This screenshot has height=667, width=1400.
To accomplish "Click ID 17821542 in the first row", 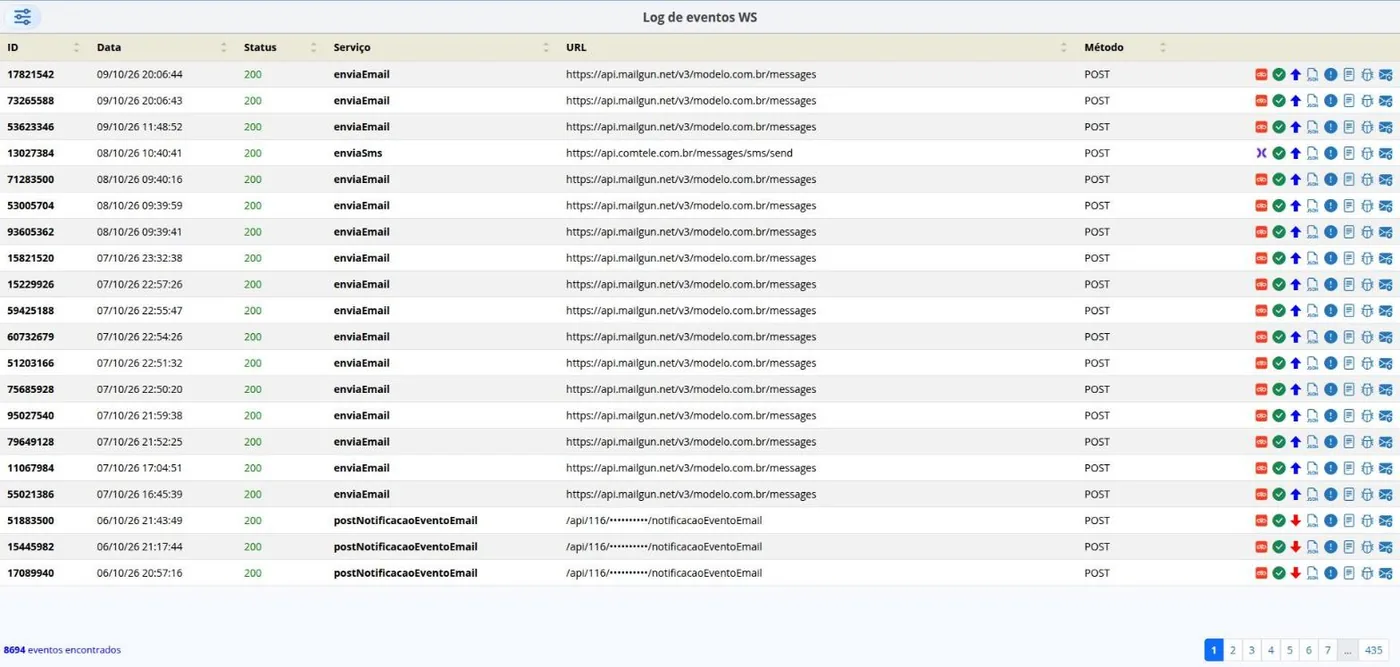I will pos(31,74).
